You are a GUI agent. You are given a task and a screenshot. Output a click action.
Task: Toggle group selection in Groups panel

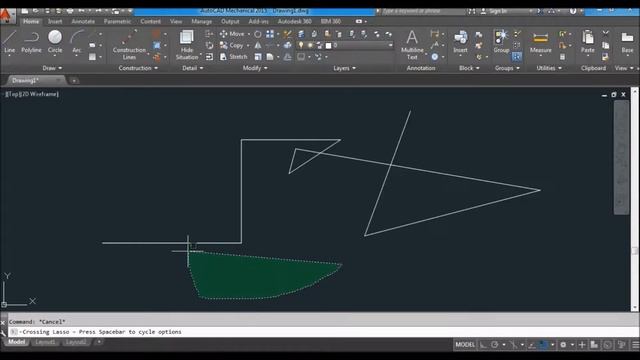point(517,57)
